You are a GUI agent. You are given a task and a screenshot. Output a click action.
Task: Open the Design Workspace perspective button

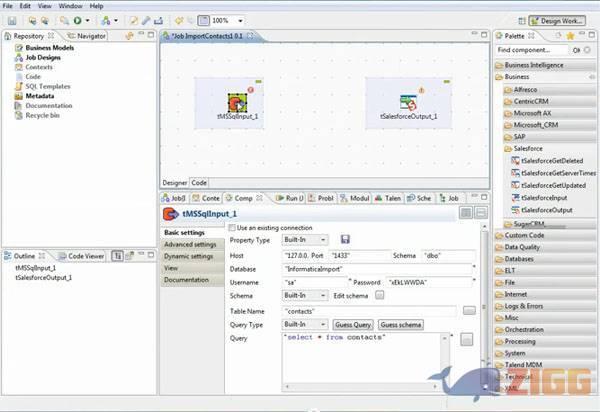tap(558, 21)
